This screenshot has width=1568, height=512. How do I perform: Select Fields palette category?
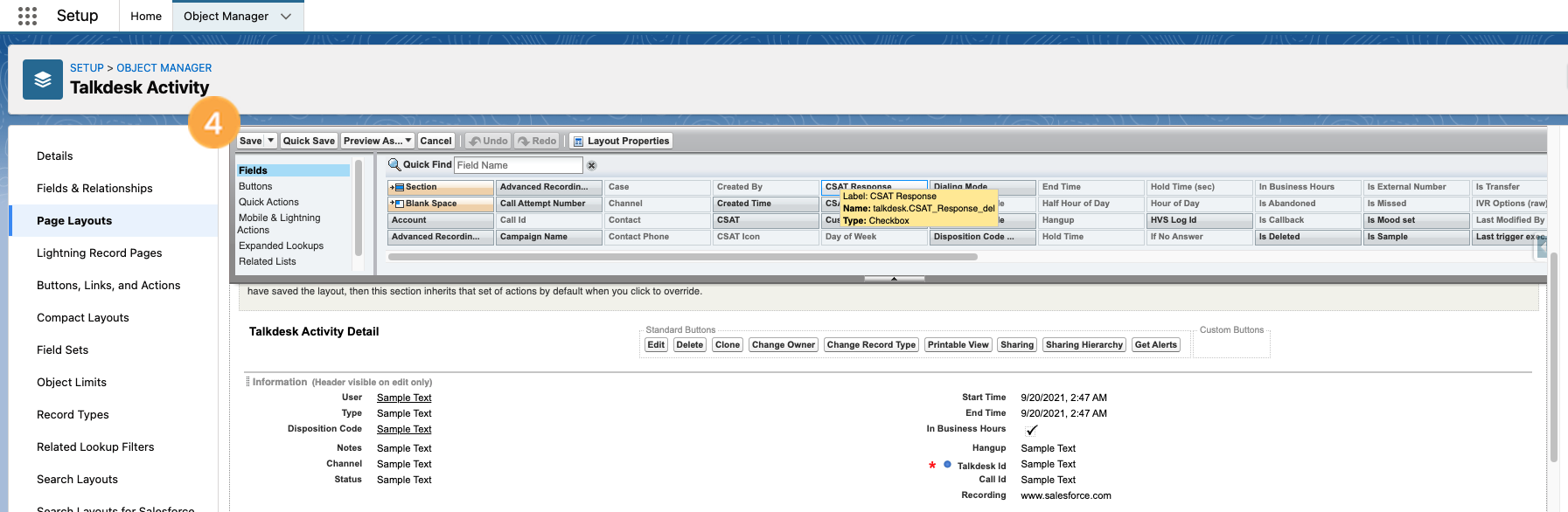(x=293, y=170)
